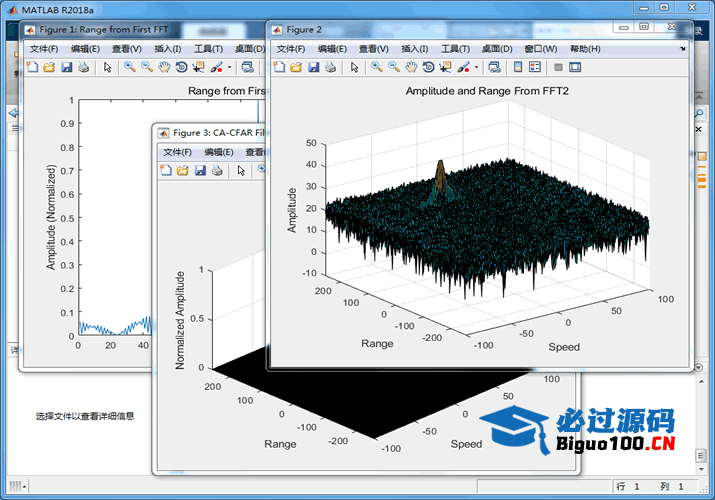
Task: Edit Plot arrow in Figure 1 toolbar
Action: 107,67
